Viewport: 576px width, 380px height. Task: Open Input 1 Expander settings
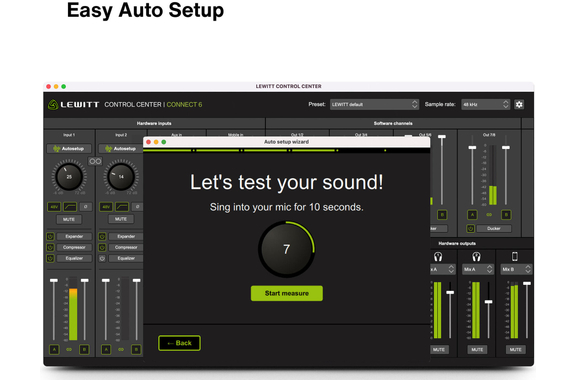click(x=74, y=236)
